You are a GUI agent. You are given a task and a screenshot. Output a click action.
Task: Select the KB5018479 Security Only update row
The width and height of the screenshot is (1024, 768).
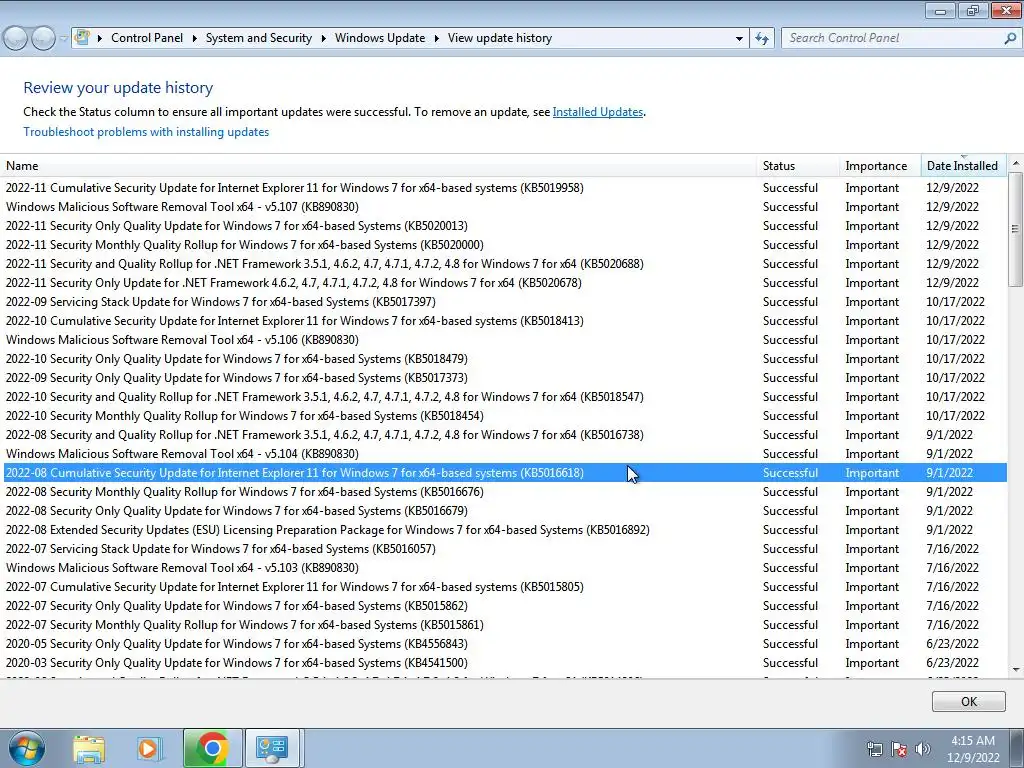[x=505, y=359]
